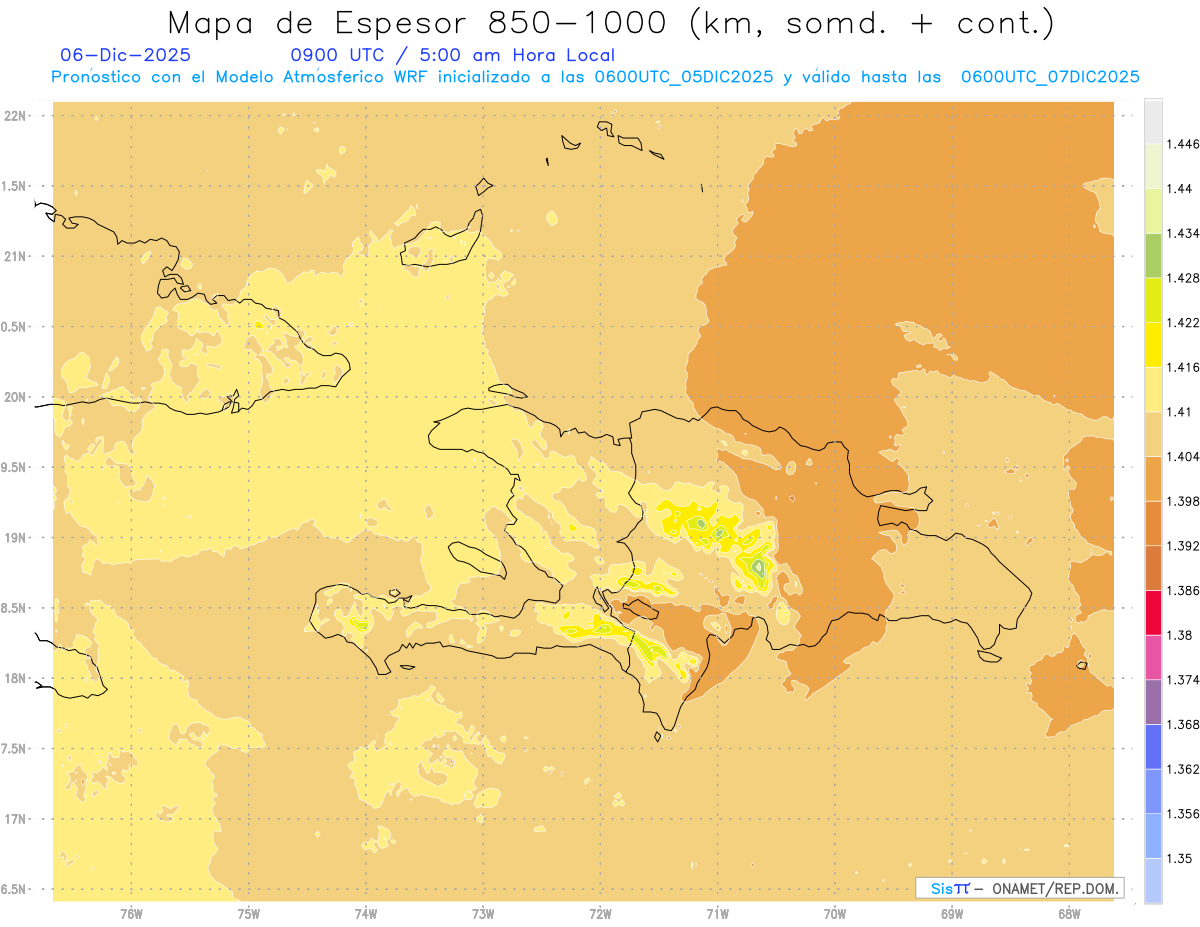Click the color bar value "1.35"

click(1179, 858)
